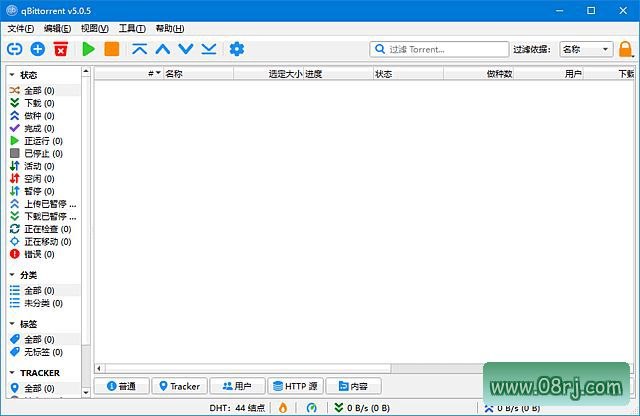Image resolution: width=640 pixels, height=416 pixels.
Task: Select 正在检查 (0) status filter
Action: [44, 229]
